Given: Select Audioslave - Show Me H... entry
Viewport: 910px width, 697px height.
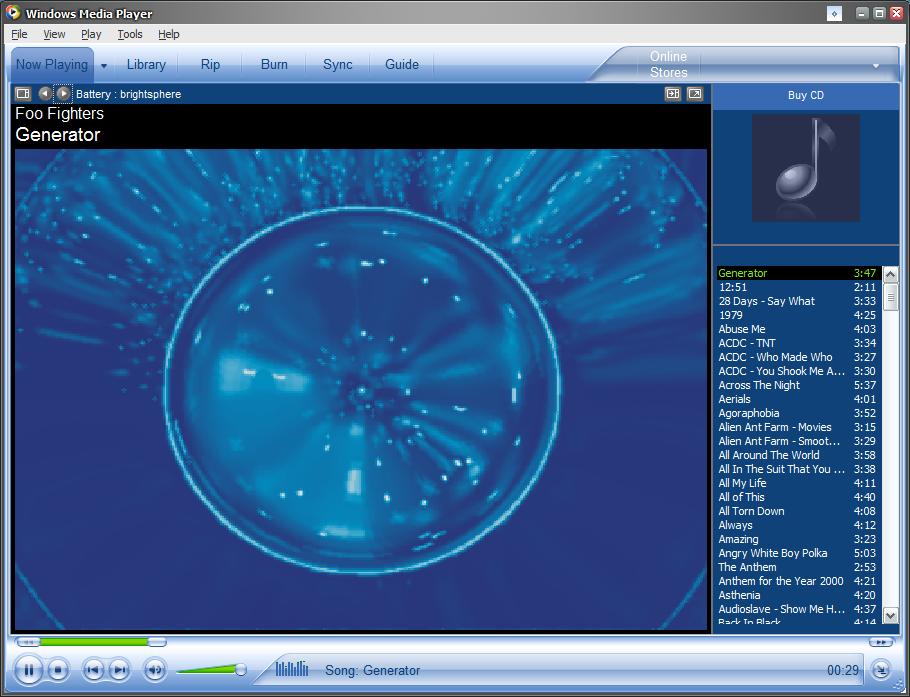Looking at the screenshot, I should pyautogui.click(x=799, y=609).
